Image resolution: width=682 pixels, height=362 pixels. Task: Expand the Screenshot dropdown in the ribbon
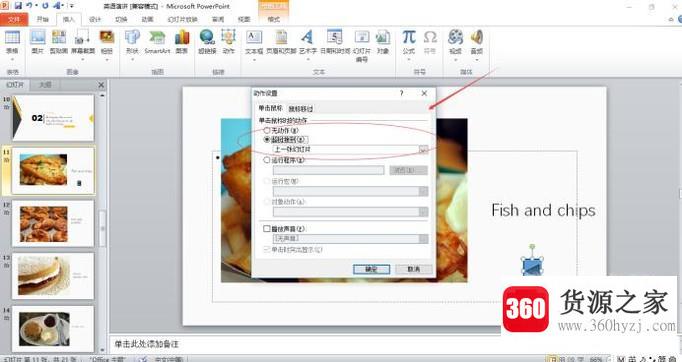tap(83, 59)
